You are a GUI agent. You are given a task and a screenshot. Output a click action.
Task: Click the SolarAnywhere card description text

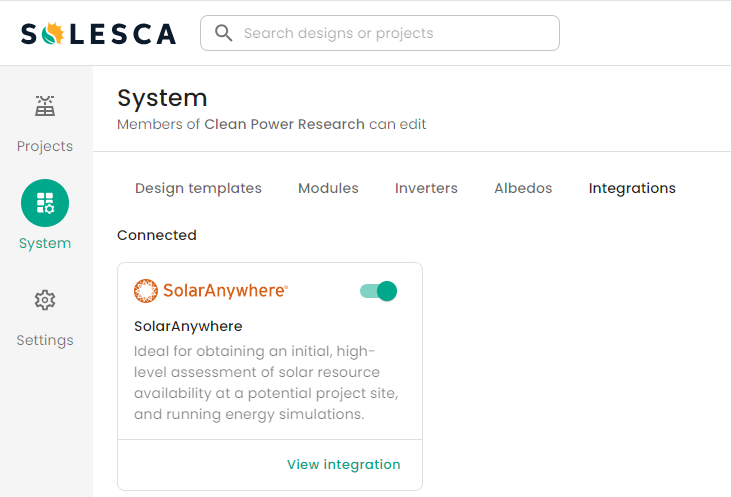(x=267, y=383)
